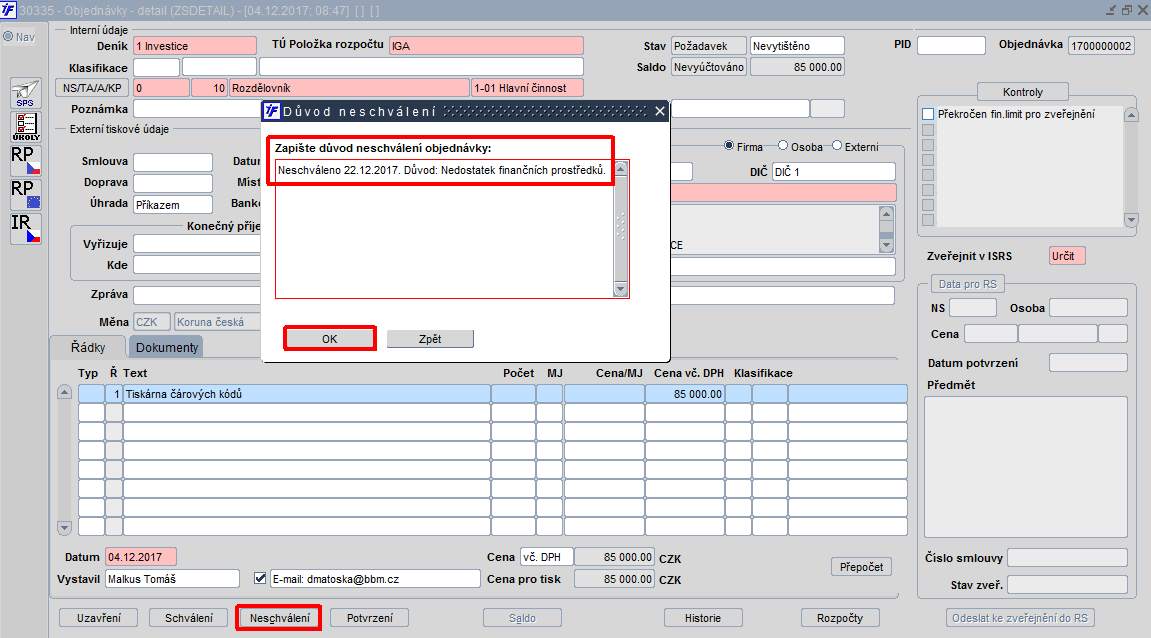The image size is (1151, 638).
Task: Click the Stav field Požadavek
Action: click(x=709, y=46)
